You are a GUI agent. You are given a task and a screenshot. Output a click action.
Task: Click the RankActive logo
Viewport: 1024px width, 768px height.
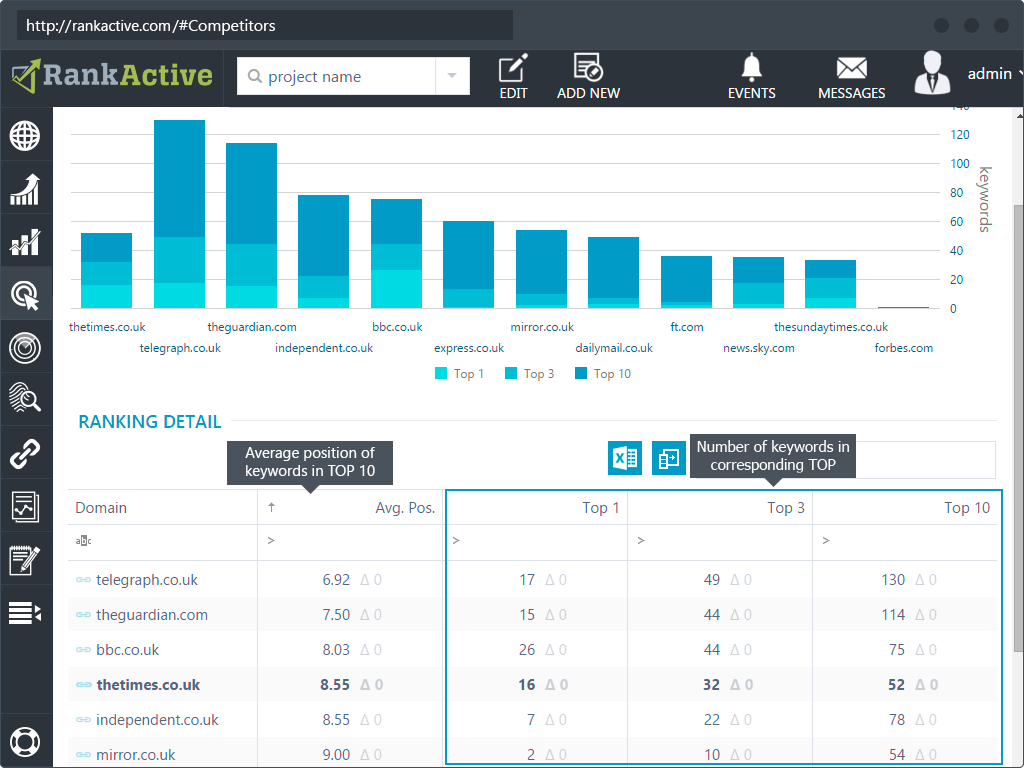click(x=112, y=76)
